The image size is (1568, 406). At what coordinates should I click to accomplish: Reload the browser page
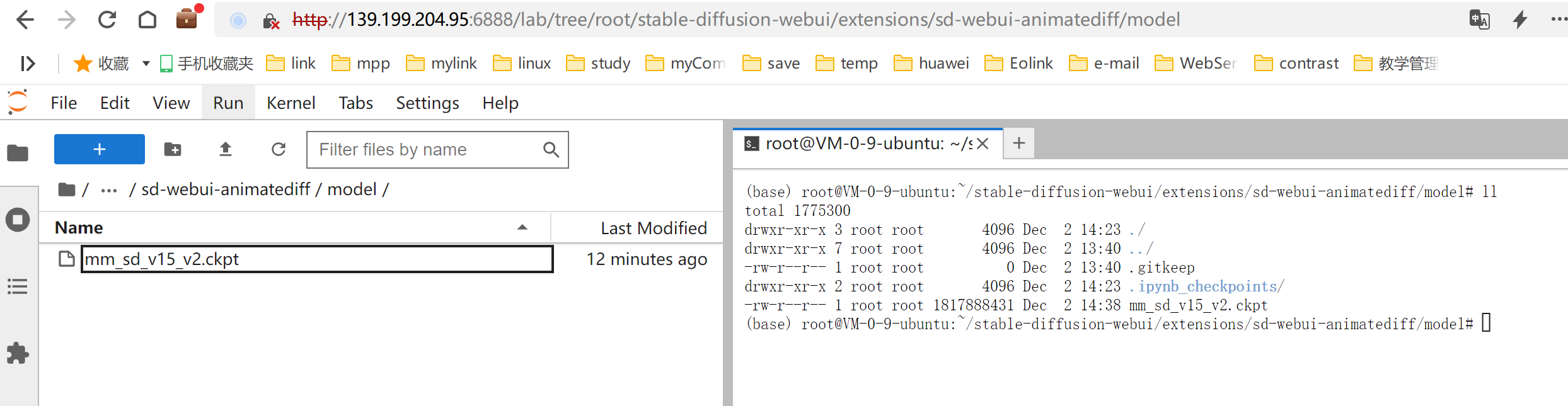(x=107, y=20)
